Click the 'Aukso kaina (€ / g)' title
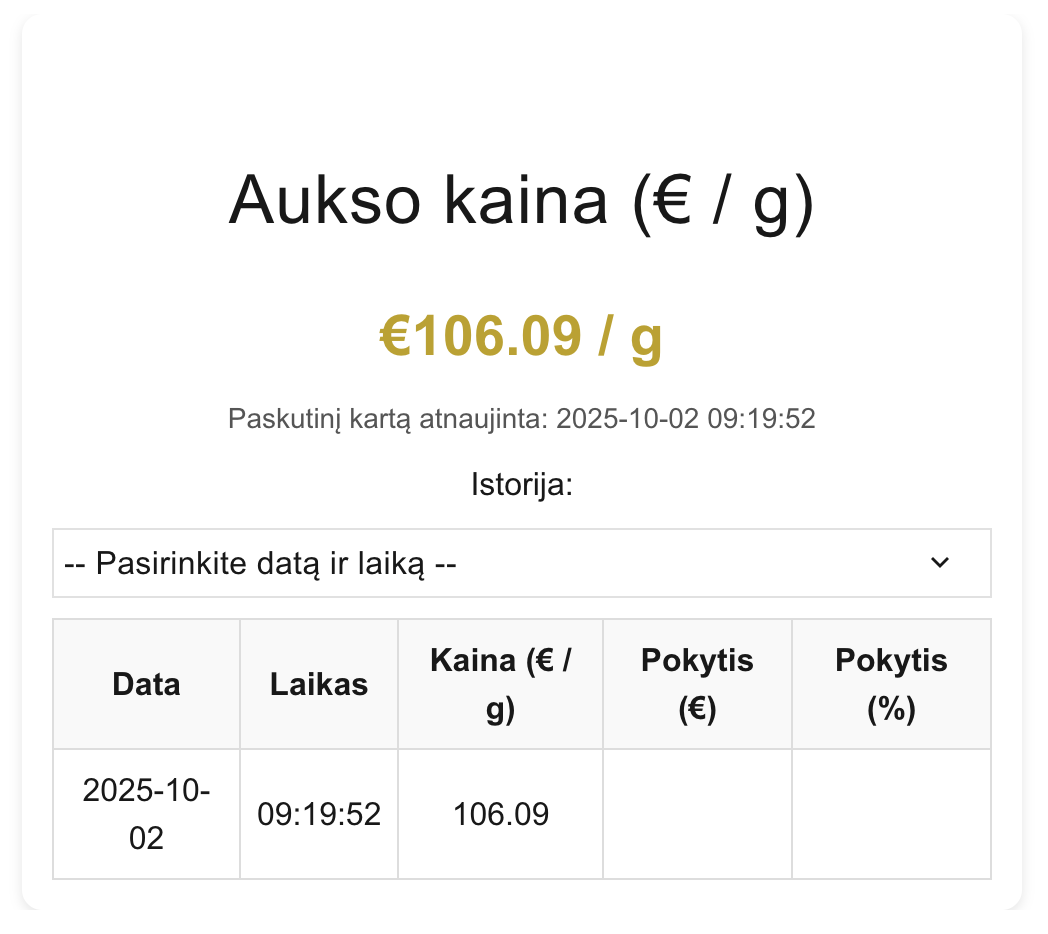Viewport: 1048px width, 934px height. pyautogui.click(x=522, y=200)
